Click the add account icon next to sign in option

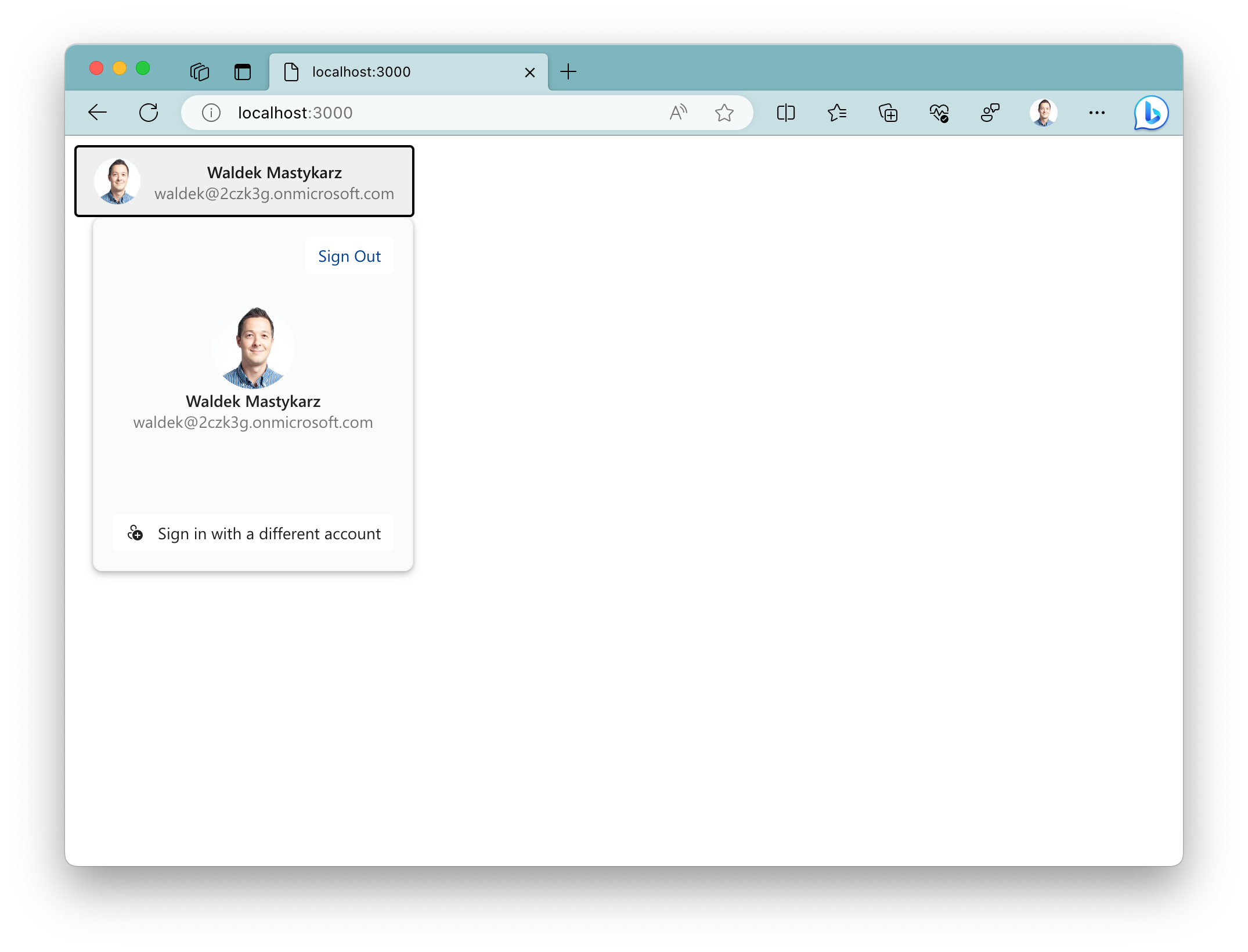pos(135,533)
